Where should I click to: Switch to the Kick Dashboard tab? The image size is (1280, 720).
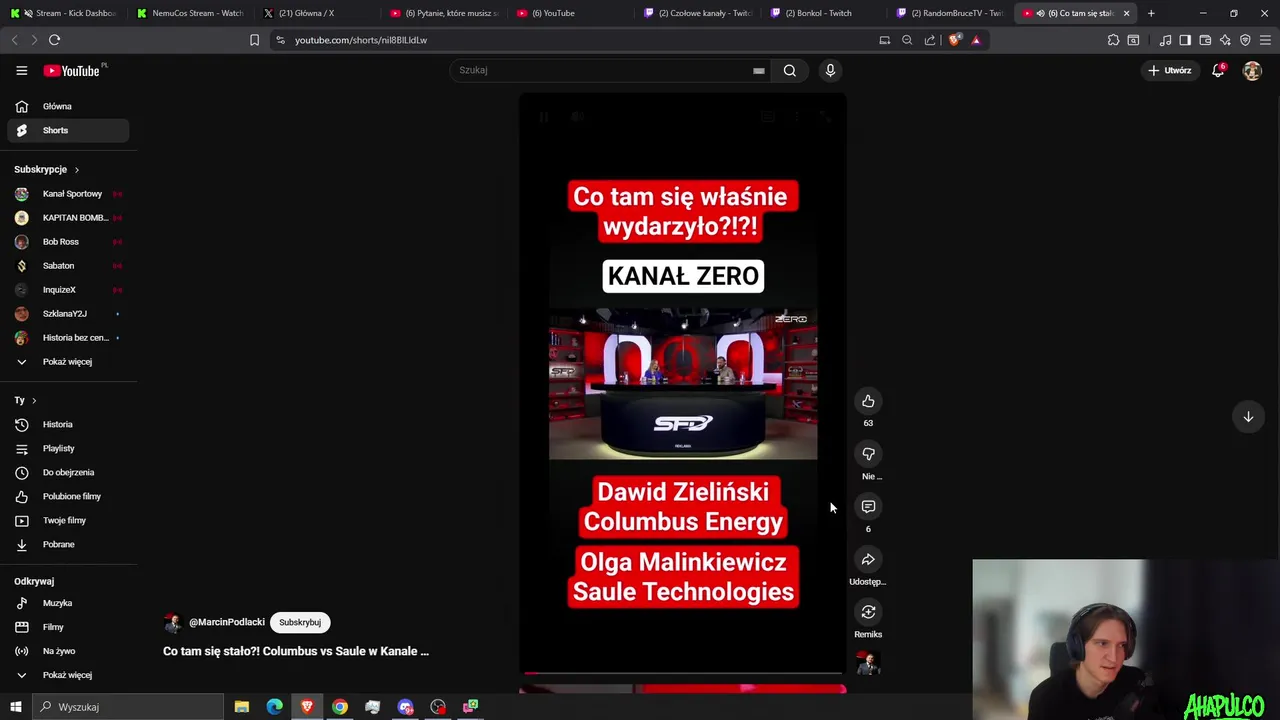(x=63, y=13)
